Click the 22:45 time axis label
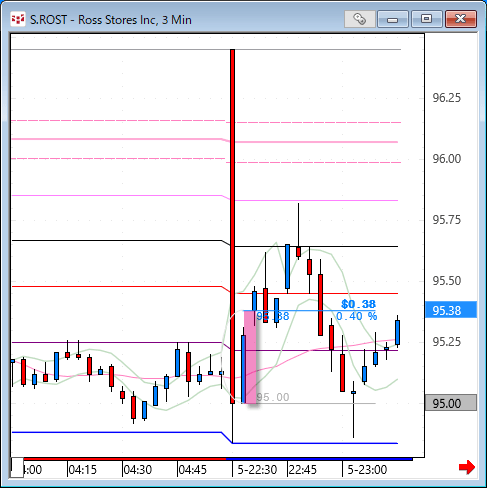 [303, 470]
